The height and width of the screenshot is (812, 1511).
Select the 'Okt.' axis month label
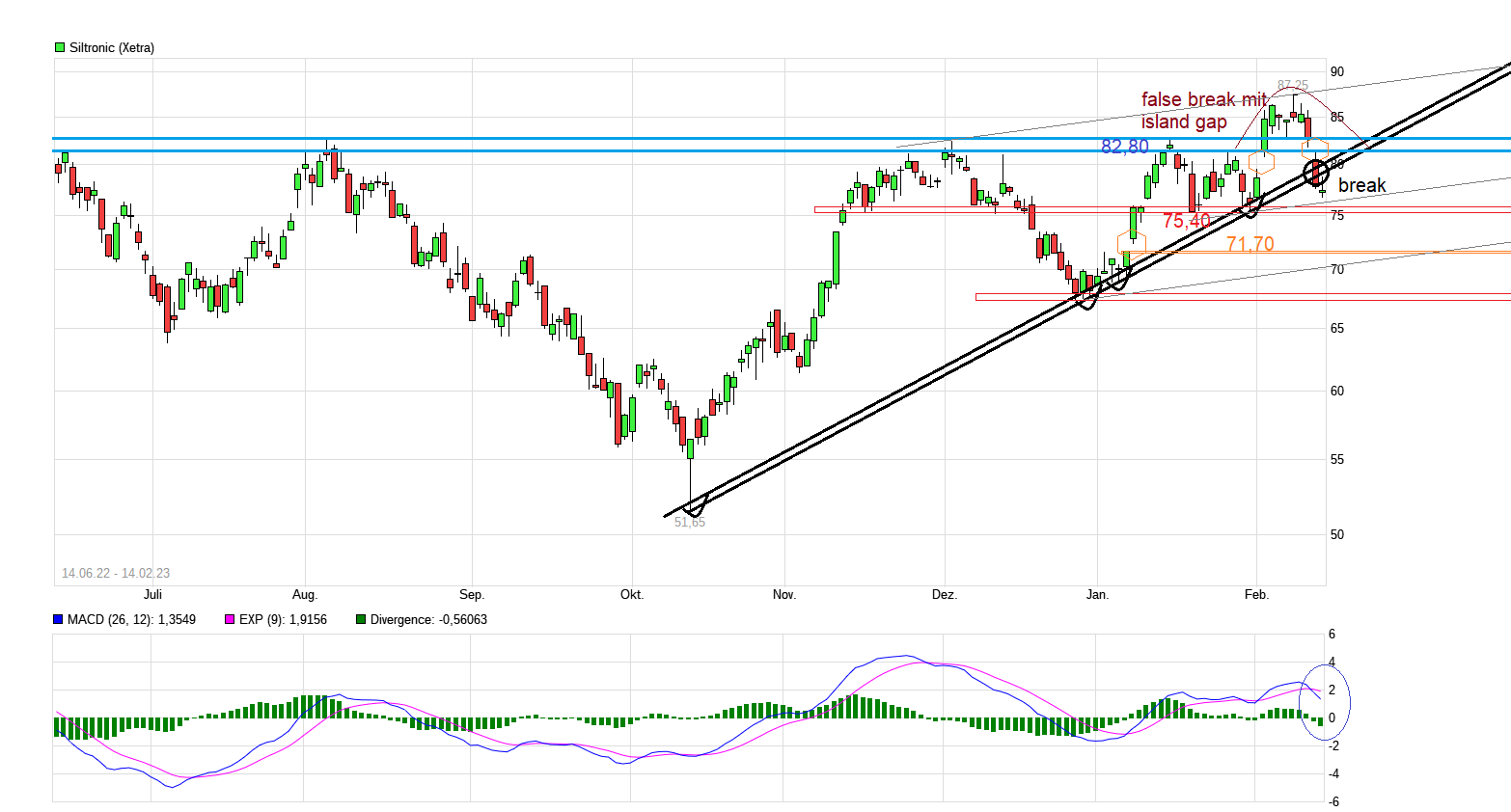point(632,595)
